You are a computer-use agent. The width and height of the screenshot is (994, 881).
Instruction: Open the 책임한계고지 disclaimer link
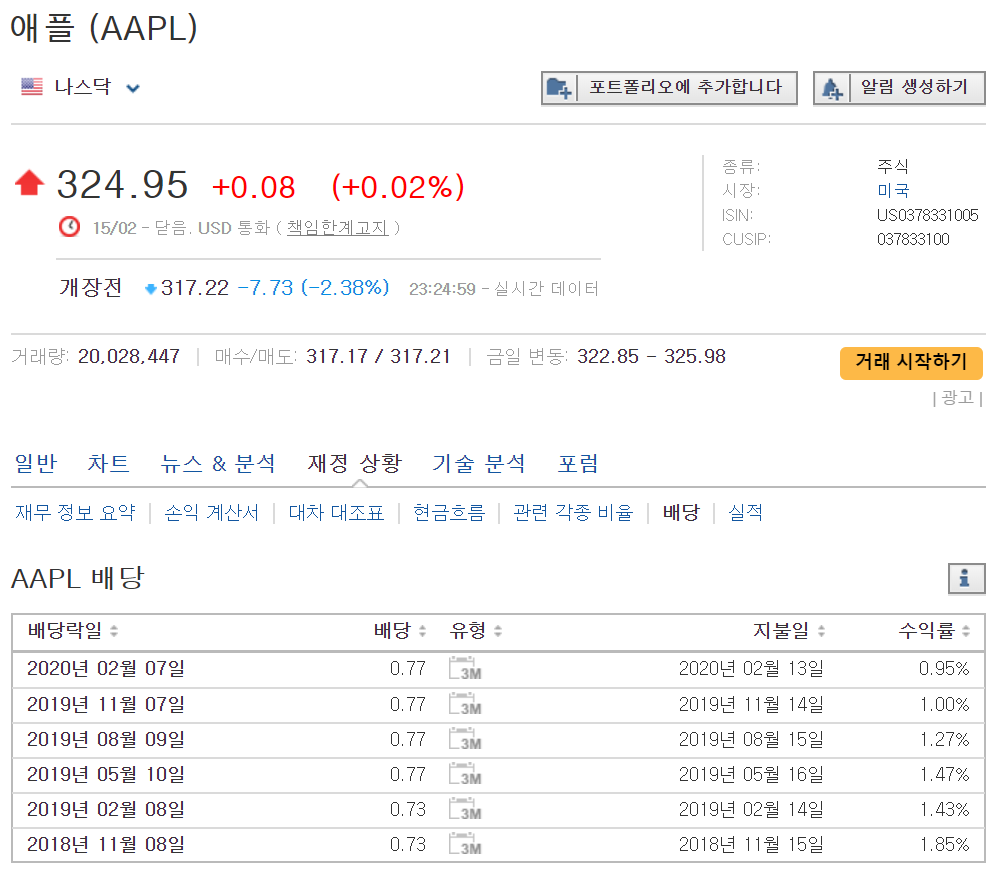(337, 228)
